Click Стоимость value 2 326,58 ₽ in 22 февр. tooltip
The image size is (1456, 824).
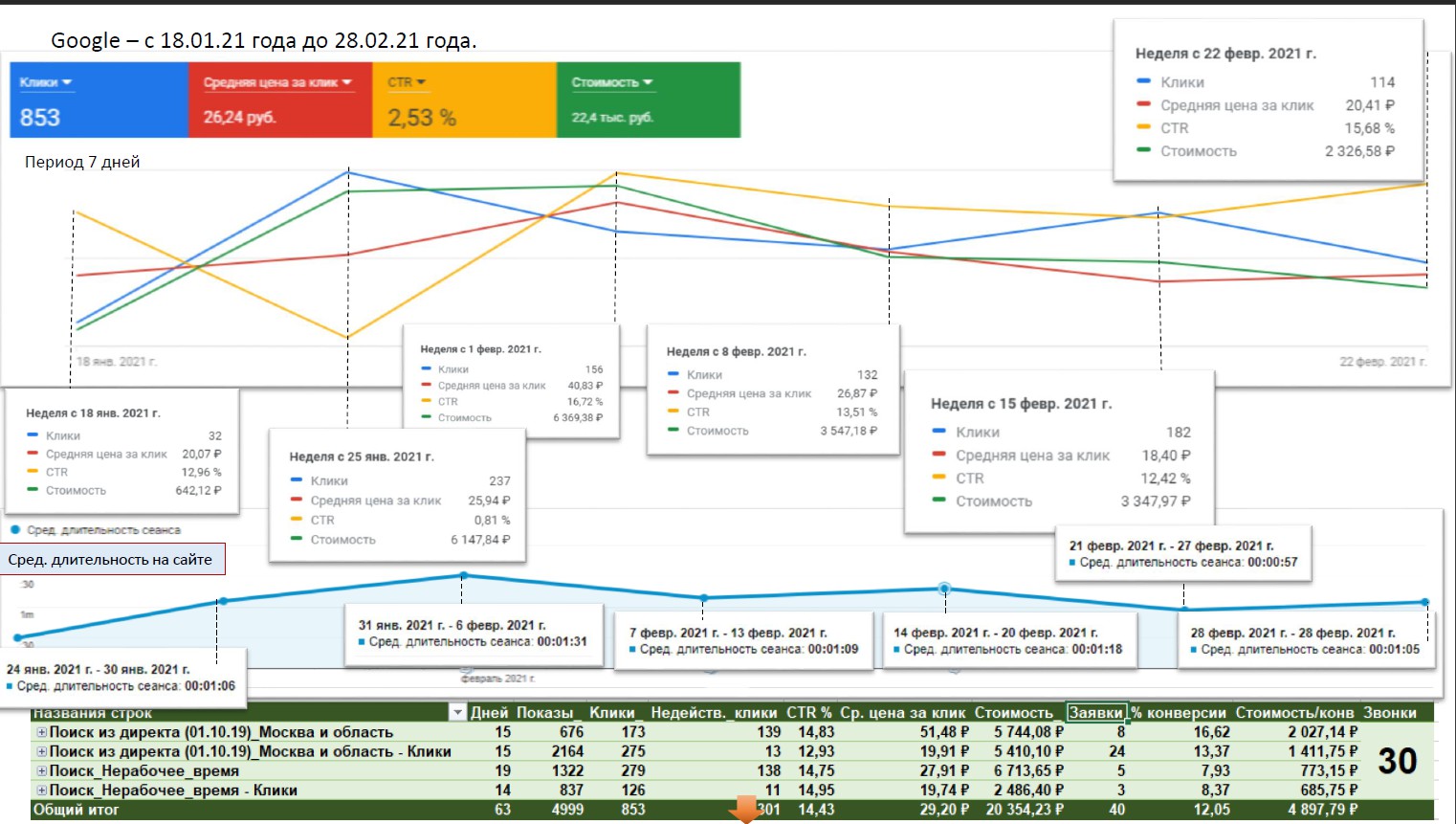[1359, 151]
